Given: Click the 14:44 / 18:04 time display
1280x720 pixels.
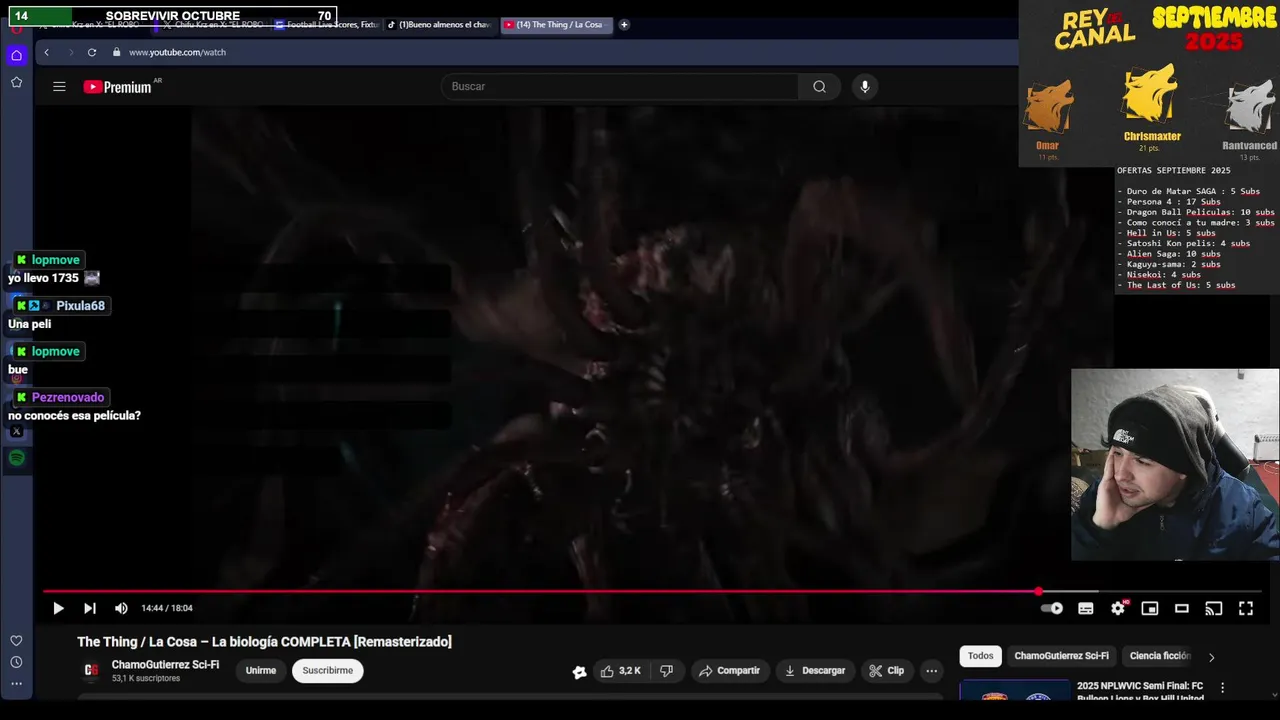Looking at the screenshot, I should click(167, 608).
